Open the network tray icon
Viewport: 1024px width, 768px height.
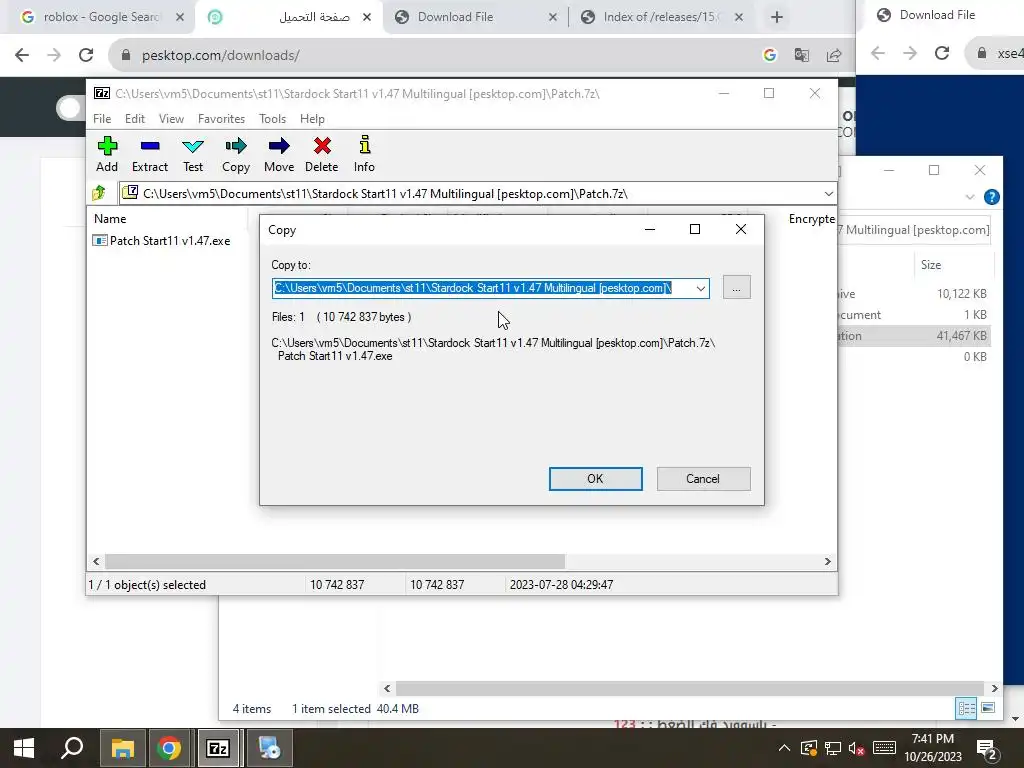833,748
